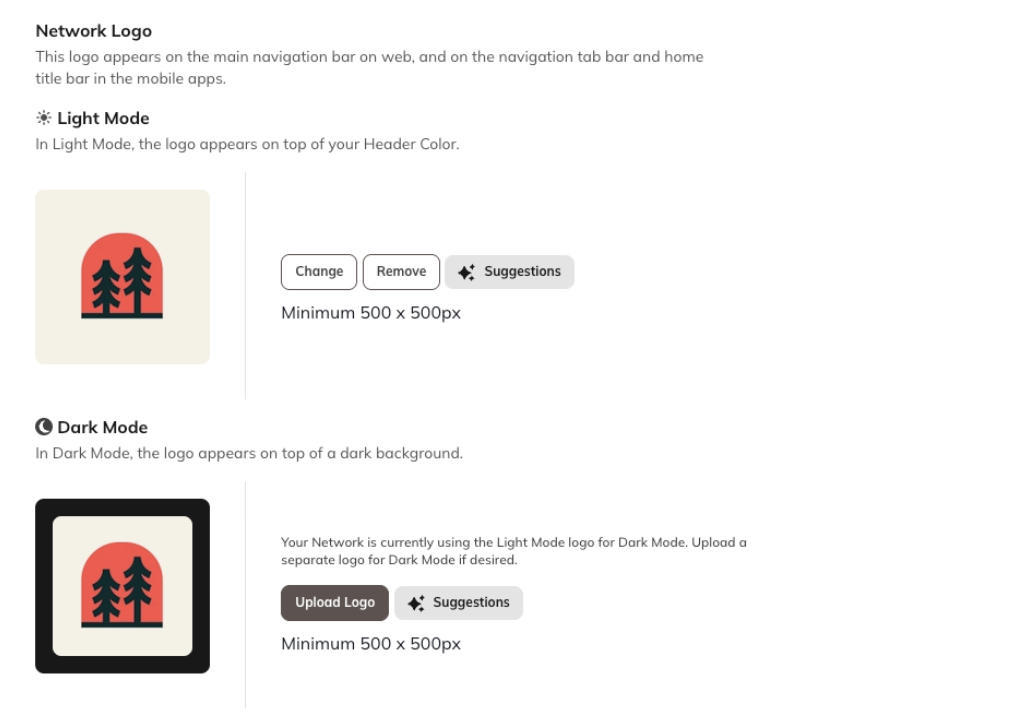Click the sun icon beside Light Mode
This screenshot has width=1024, height=722.
pos(44,118)
